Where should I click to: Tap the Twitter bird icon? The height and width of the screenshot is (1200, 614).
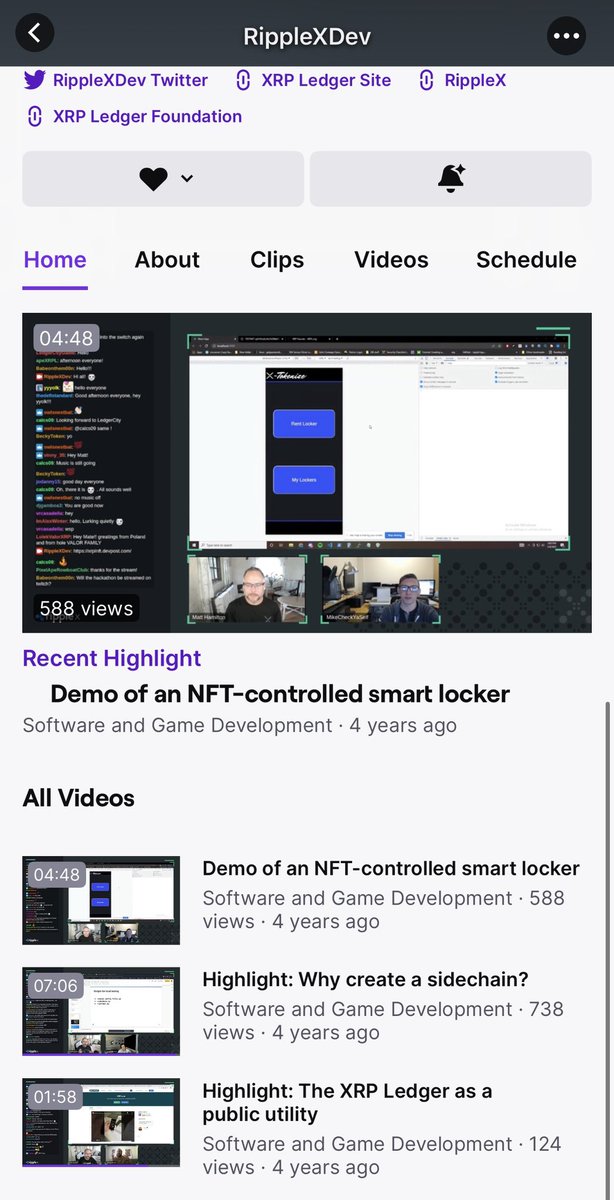pos(34,80)
